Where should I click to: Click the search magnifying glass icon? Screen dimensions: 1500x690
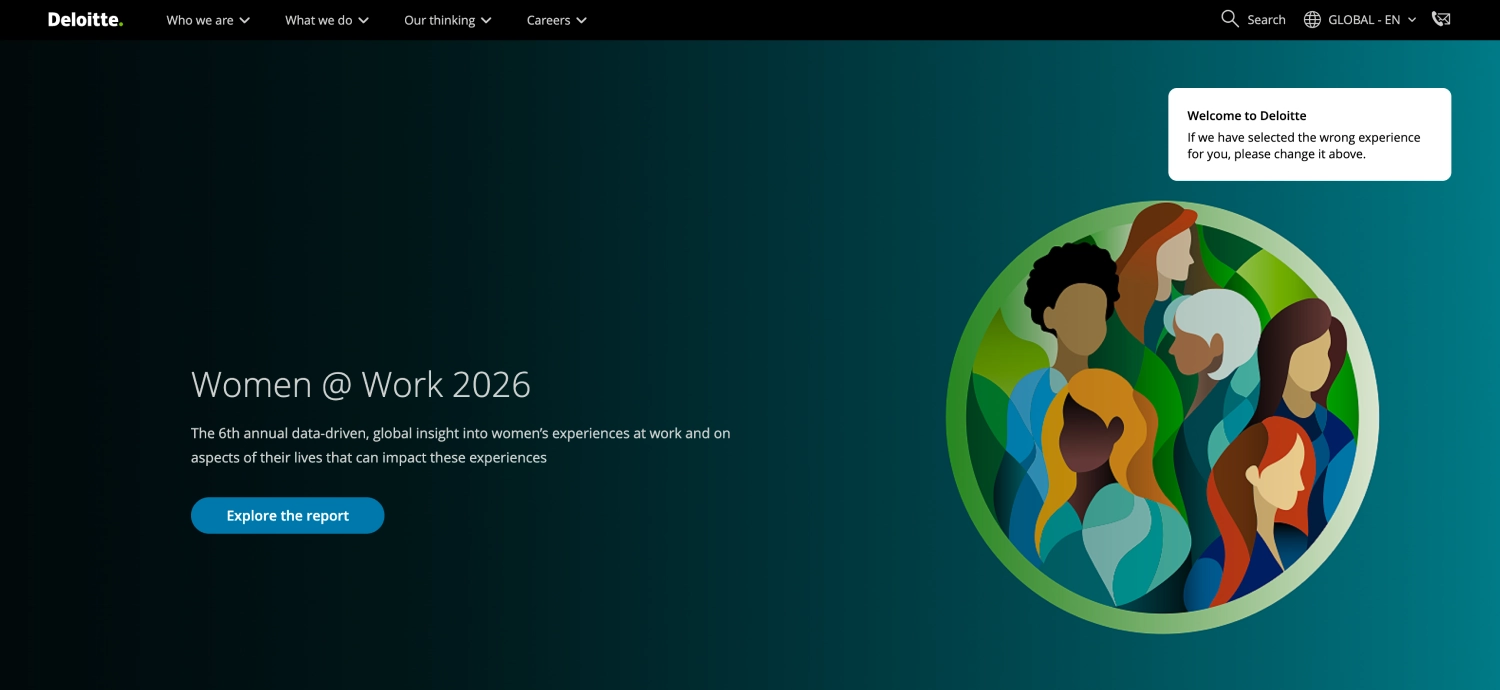(1230, 19)
